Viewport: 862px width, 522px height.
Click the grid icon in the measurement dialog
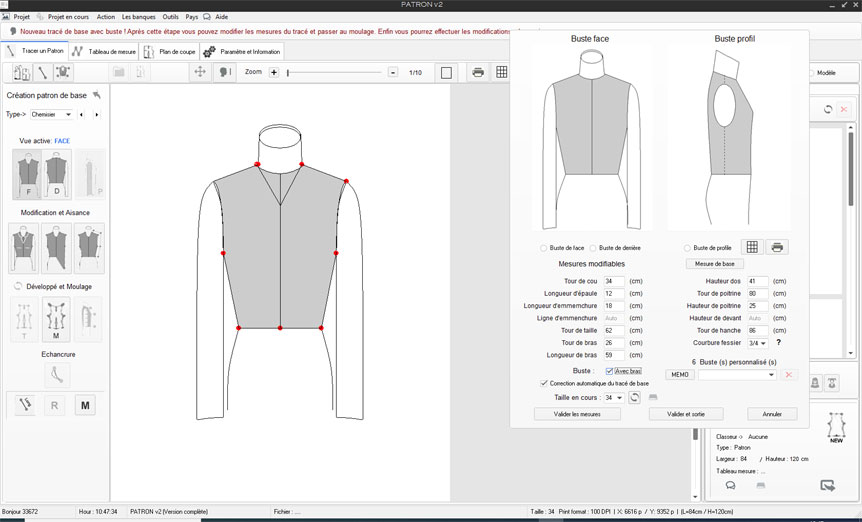pyautogui.click(x=752, y=247)
